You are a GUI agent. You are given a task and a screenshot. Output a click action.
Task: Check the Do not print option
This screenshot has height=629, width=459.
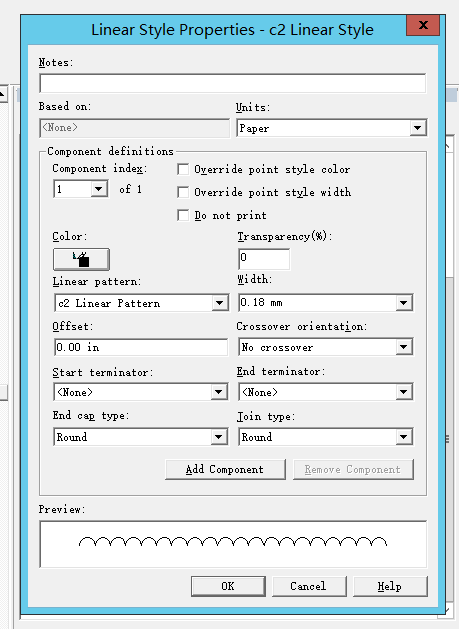pos(183,215)
